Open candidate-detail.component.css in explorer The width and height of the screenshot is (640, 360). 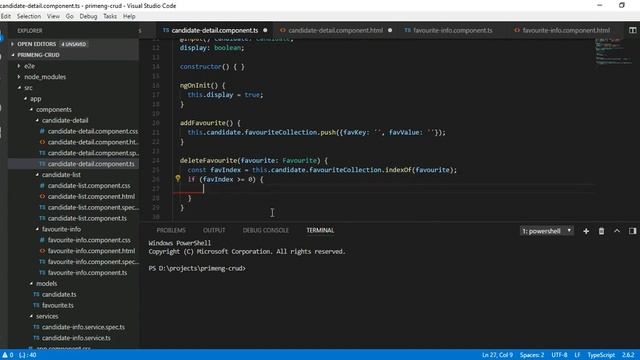coord(93,131)
